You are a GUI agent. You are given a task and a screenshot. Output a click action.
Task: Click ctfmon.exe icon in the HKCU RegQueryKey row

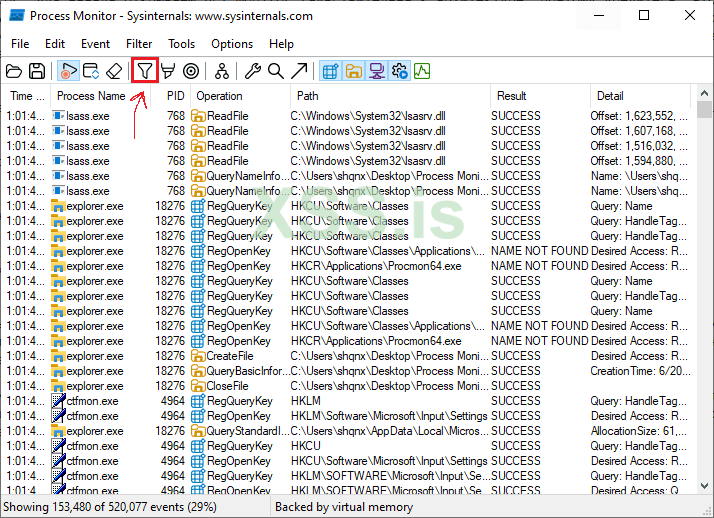(x=58, y=446)
